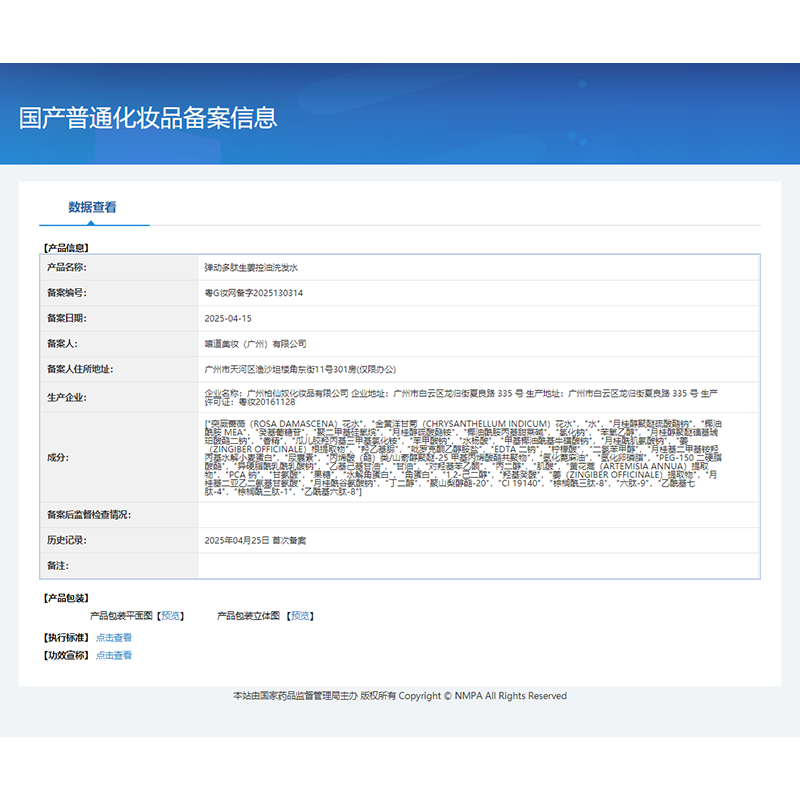Switch to the 数据查看 tab
Viewport: 800px width, 800px height.
point(94,206)
